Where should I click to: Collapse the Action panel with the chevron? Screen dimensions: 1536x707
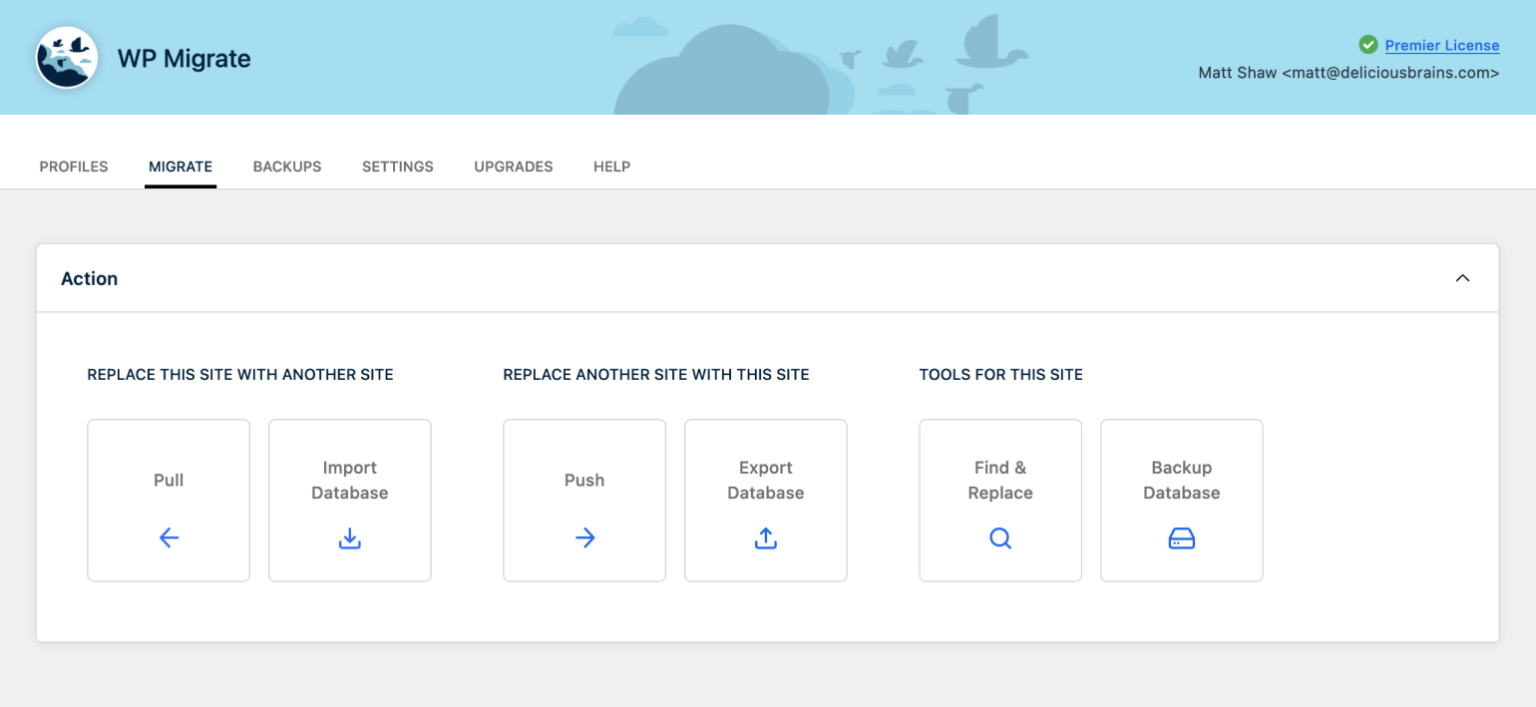[x=1463, y=278]
